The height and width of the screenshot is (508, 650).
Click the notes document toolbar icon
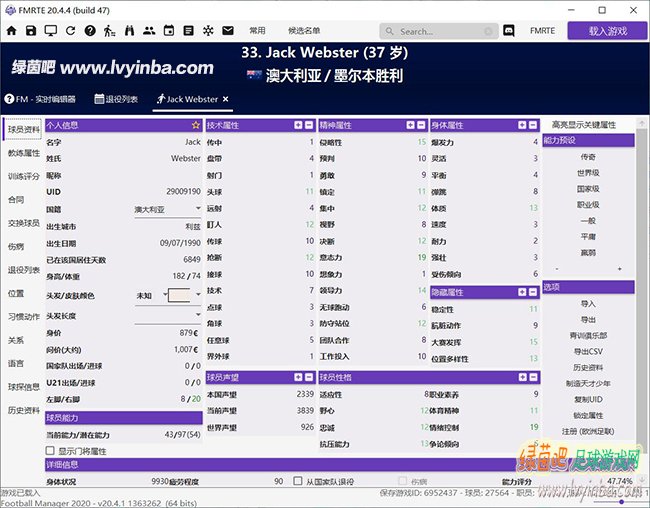click(x=189, y=31)
